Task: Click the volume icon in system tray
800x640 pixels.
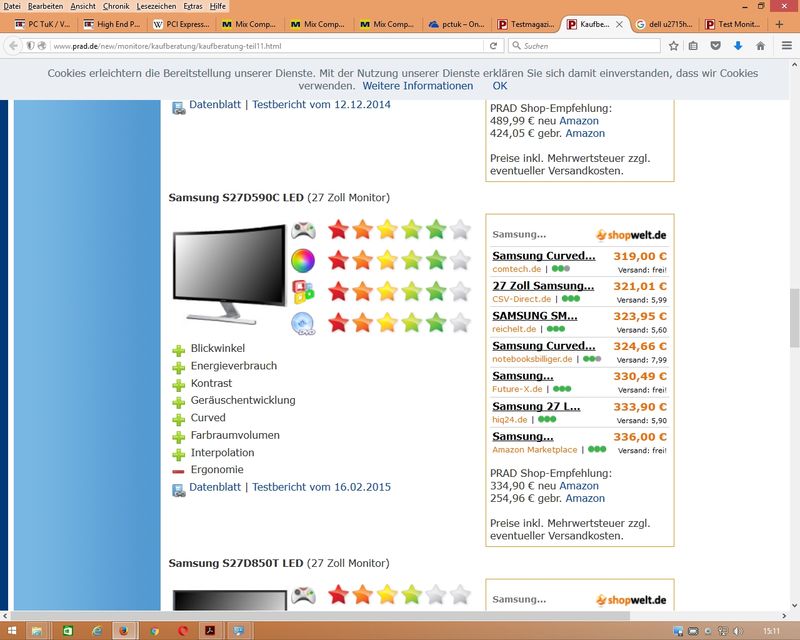Action: point(738,631)
